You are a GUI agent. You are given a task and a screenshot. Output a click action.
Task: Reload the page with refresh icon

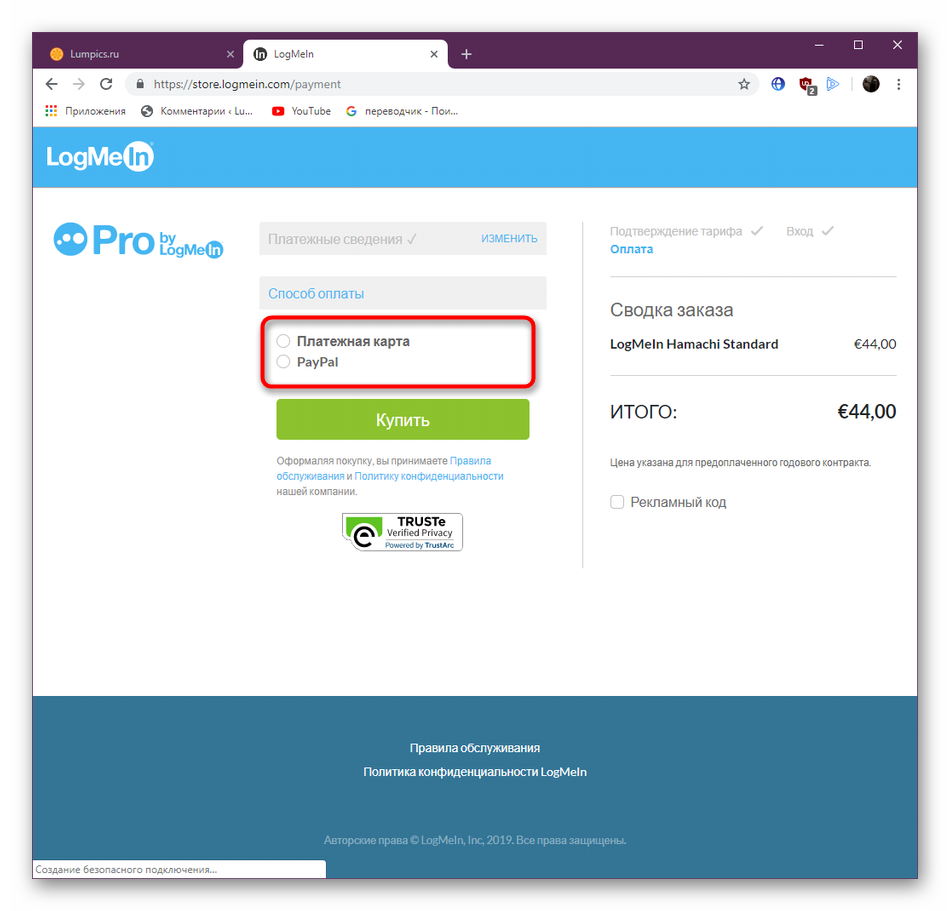click(x=106, y=84)
